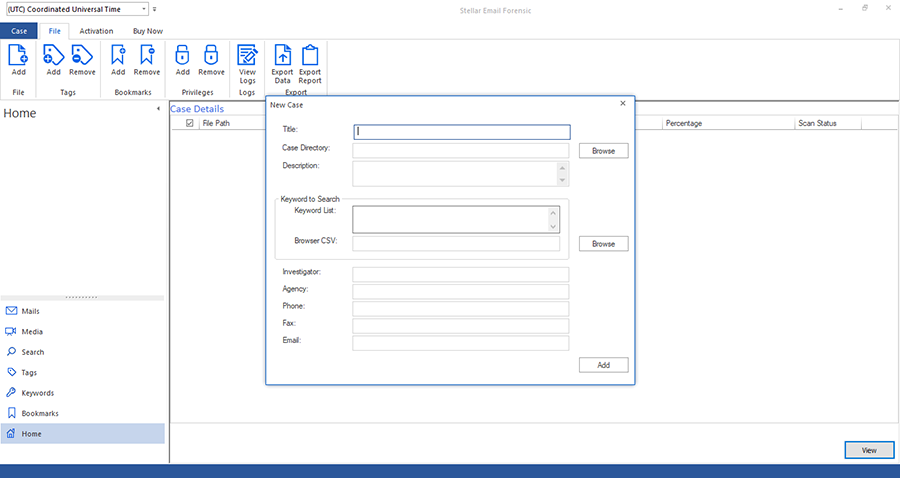Image resolution: width=900 pixels, height=478 pixels.
Task: Open the Buy Now tab
Action: pyautogui.click(x=148, y=31)
